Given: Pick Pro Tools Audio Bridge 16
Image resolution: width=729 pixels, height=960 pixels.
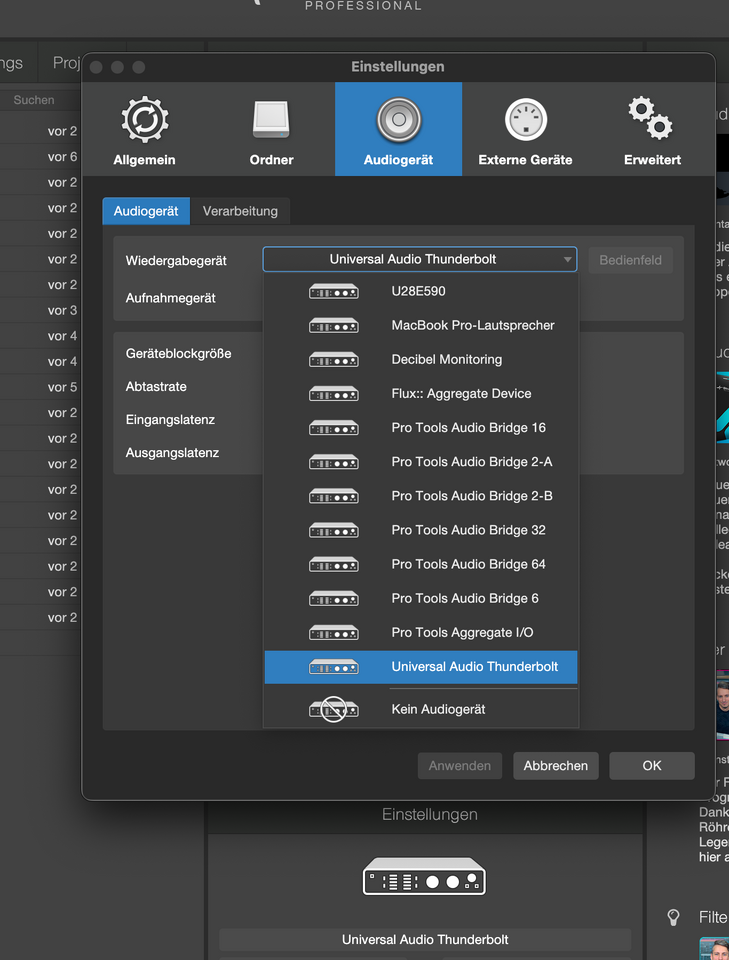Looking at the screenshot, I should 421,428.
